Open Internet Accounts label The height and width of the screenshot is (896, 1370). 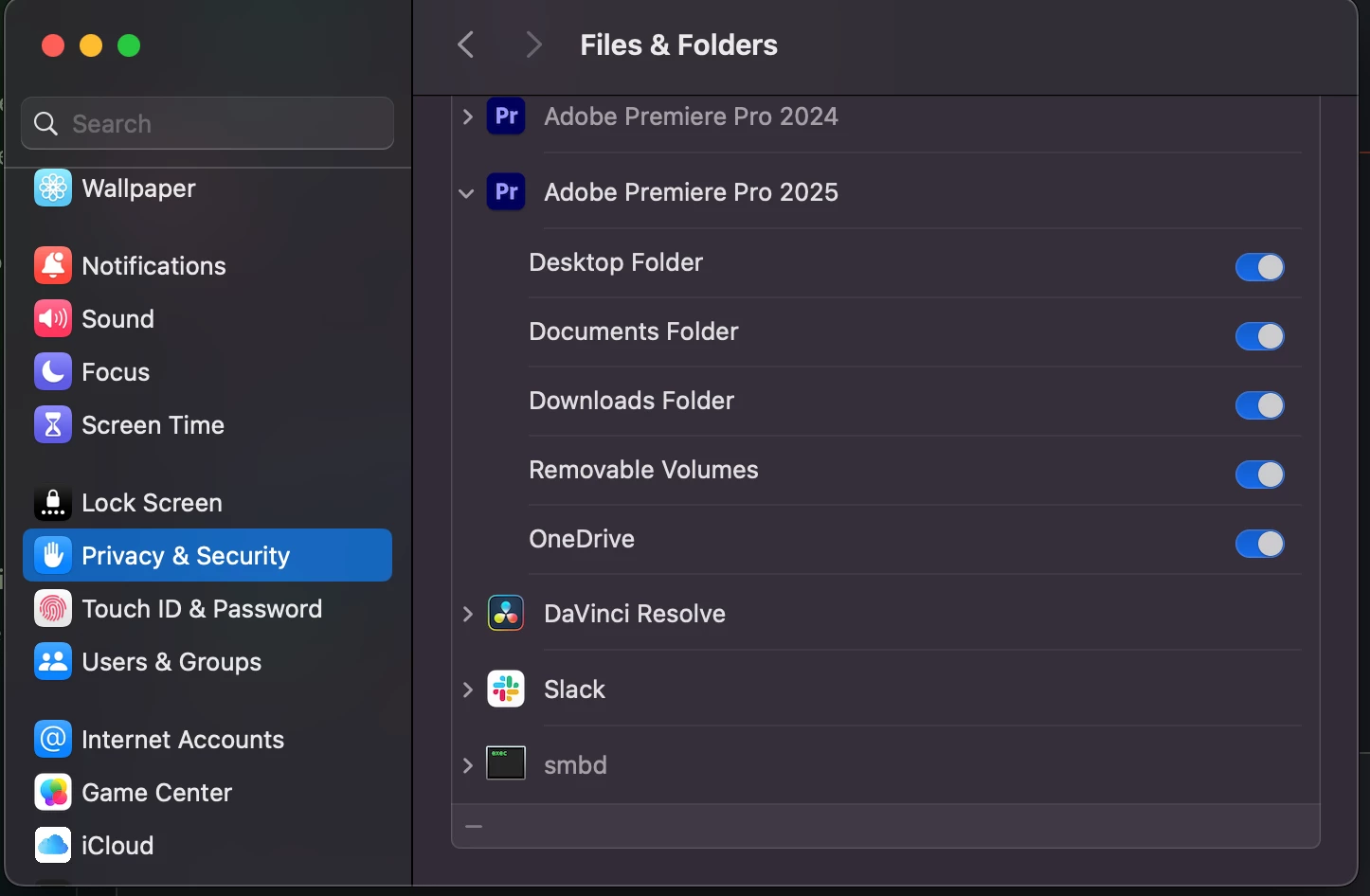tap(183, 740)
